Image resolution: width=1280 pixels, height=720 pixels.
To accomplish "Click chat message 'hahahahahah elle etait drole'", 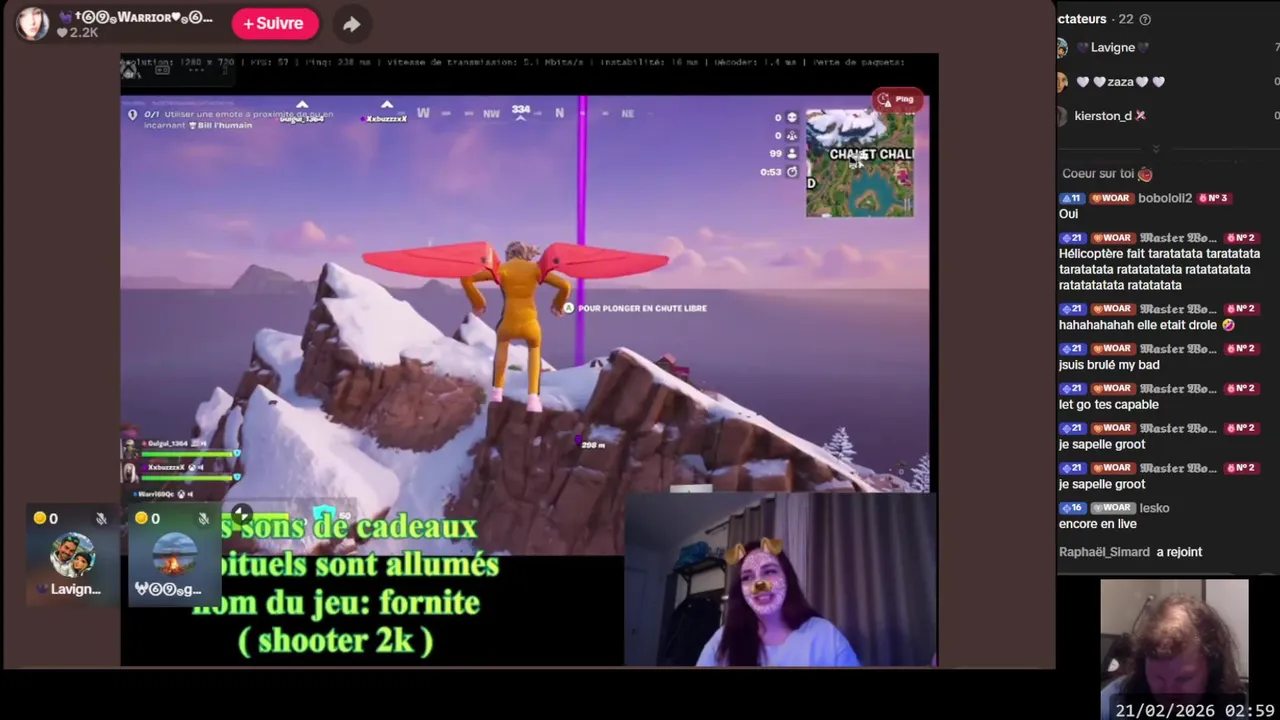I will click(1147, 325).
